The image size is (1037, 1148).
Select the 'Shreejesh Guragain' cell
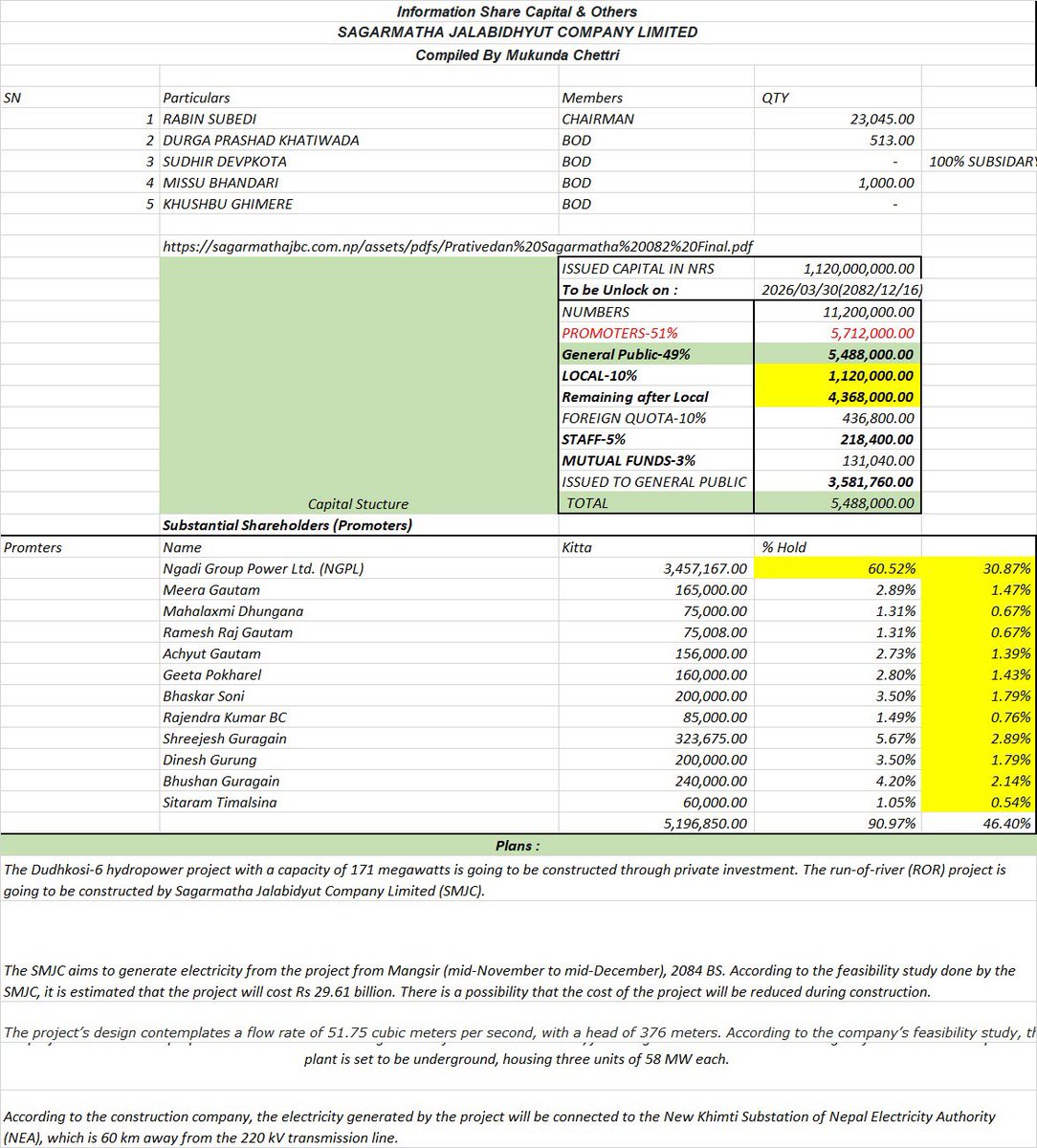358,739
